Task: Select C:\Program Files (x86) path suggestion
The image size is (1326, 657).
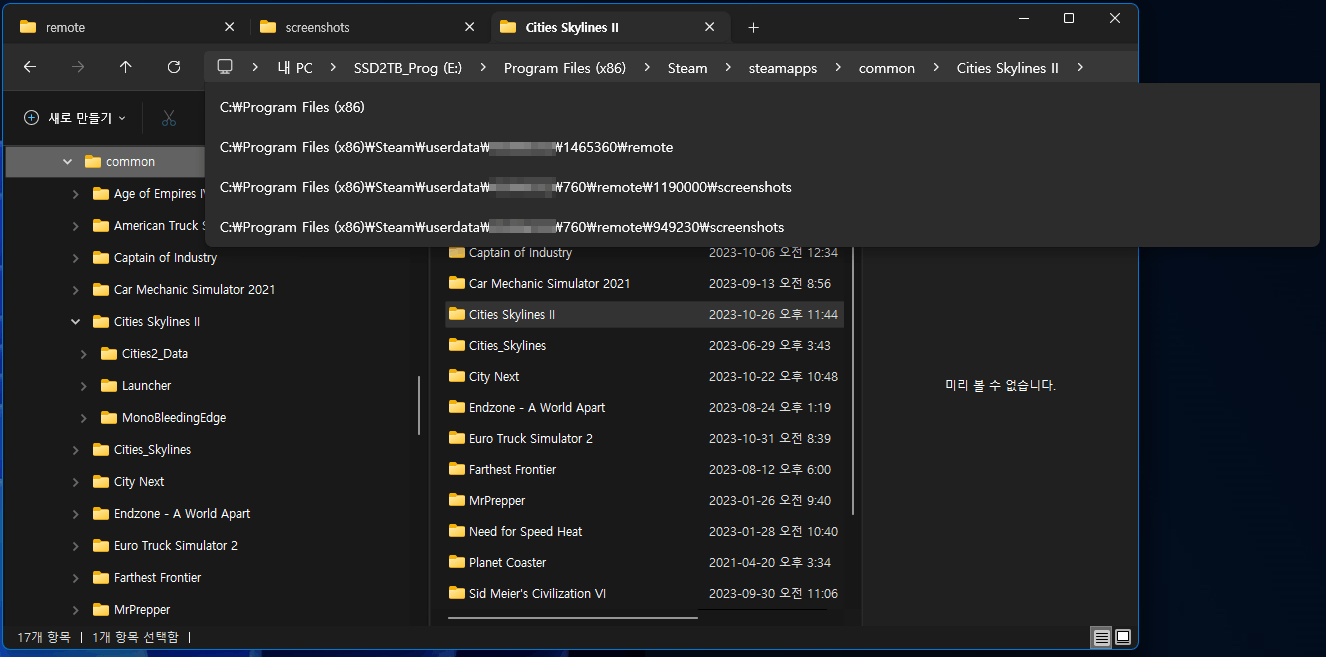Action: coord(762,106)
